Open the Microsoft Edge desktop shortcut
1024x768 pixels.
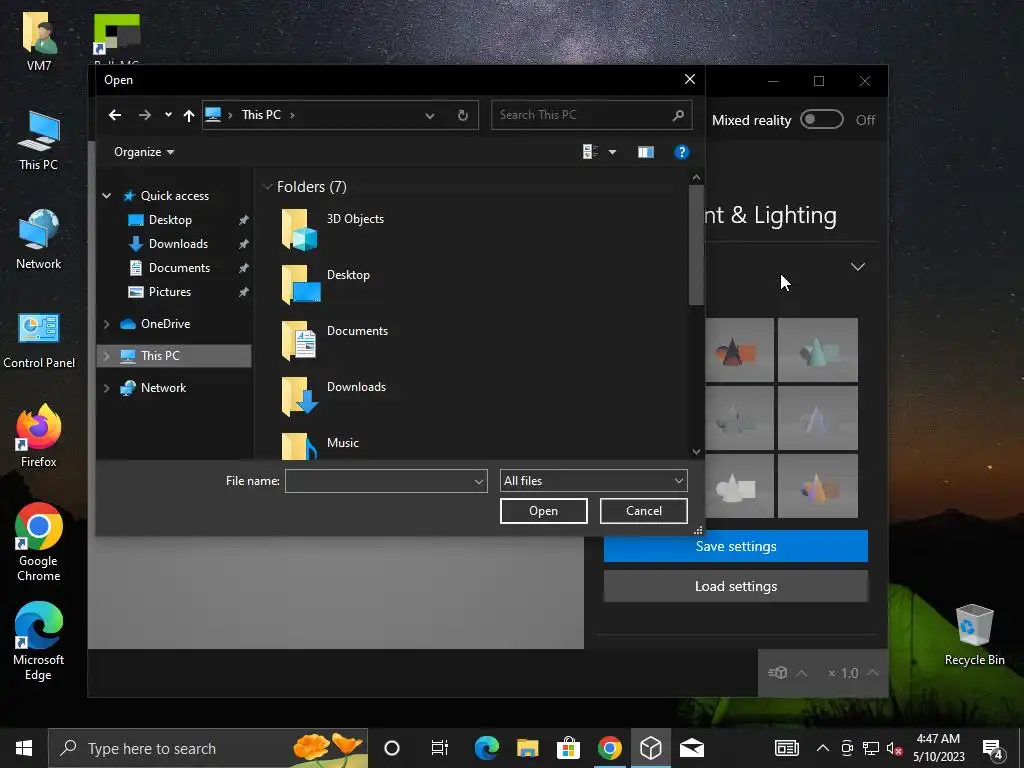39,641
